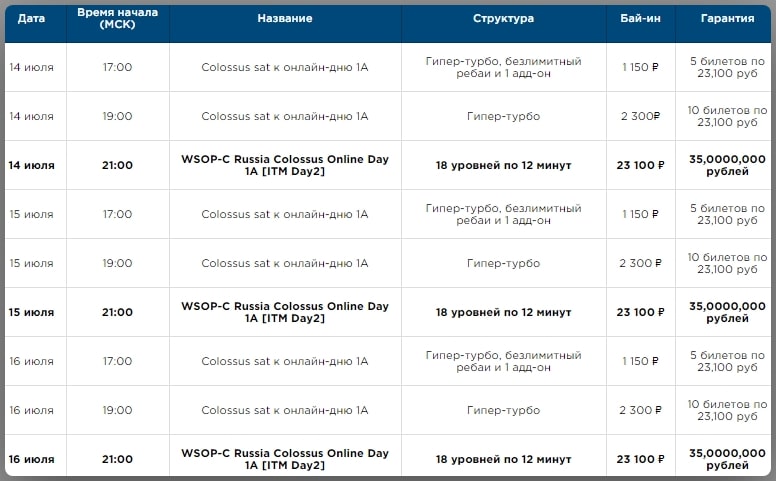This screenshot has height=481, width=776.
Task: Select the Время начала (МСК) header
Action: click(117, 18)
